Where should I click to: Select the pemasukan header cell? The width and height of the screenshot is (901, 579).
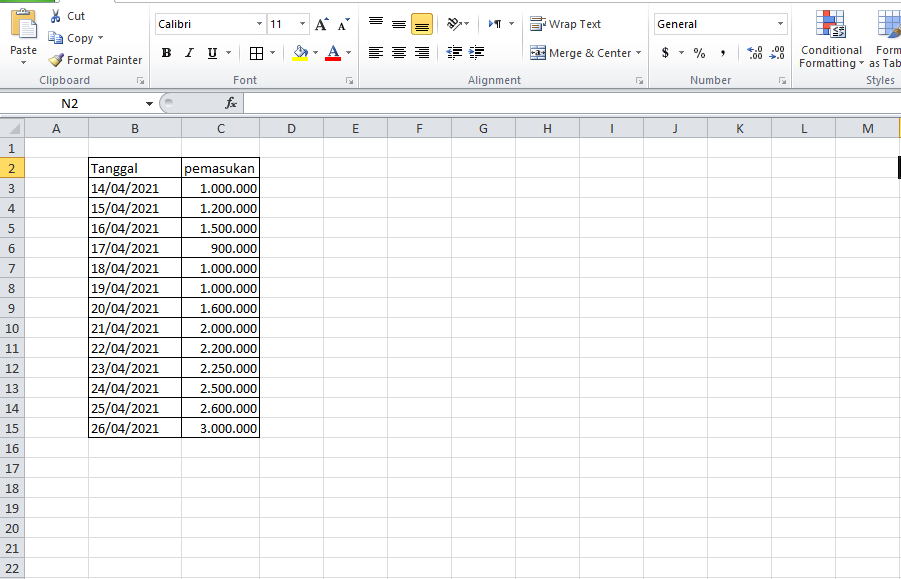pos(221,168)
